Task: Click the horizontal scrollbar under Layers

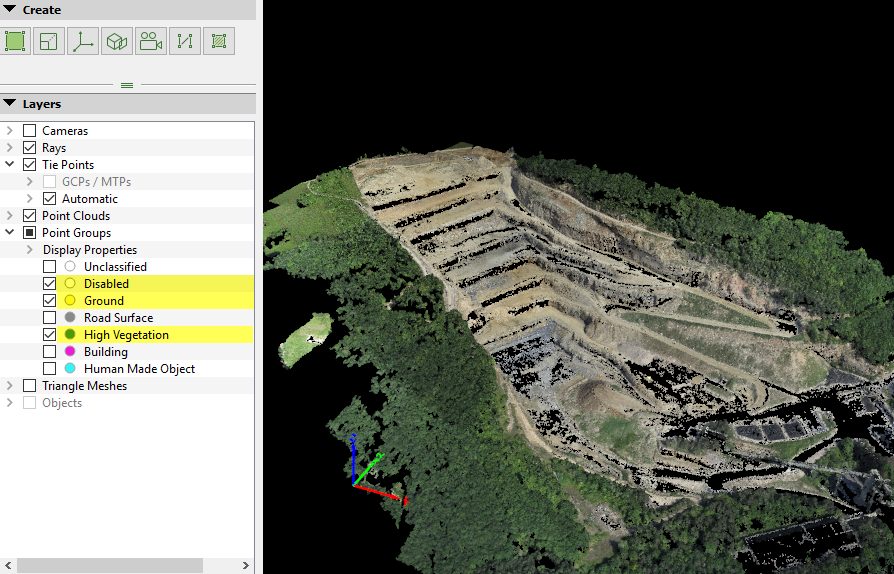Action: [x=110, y=565]
